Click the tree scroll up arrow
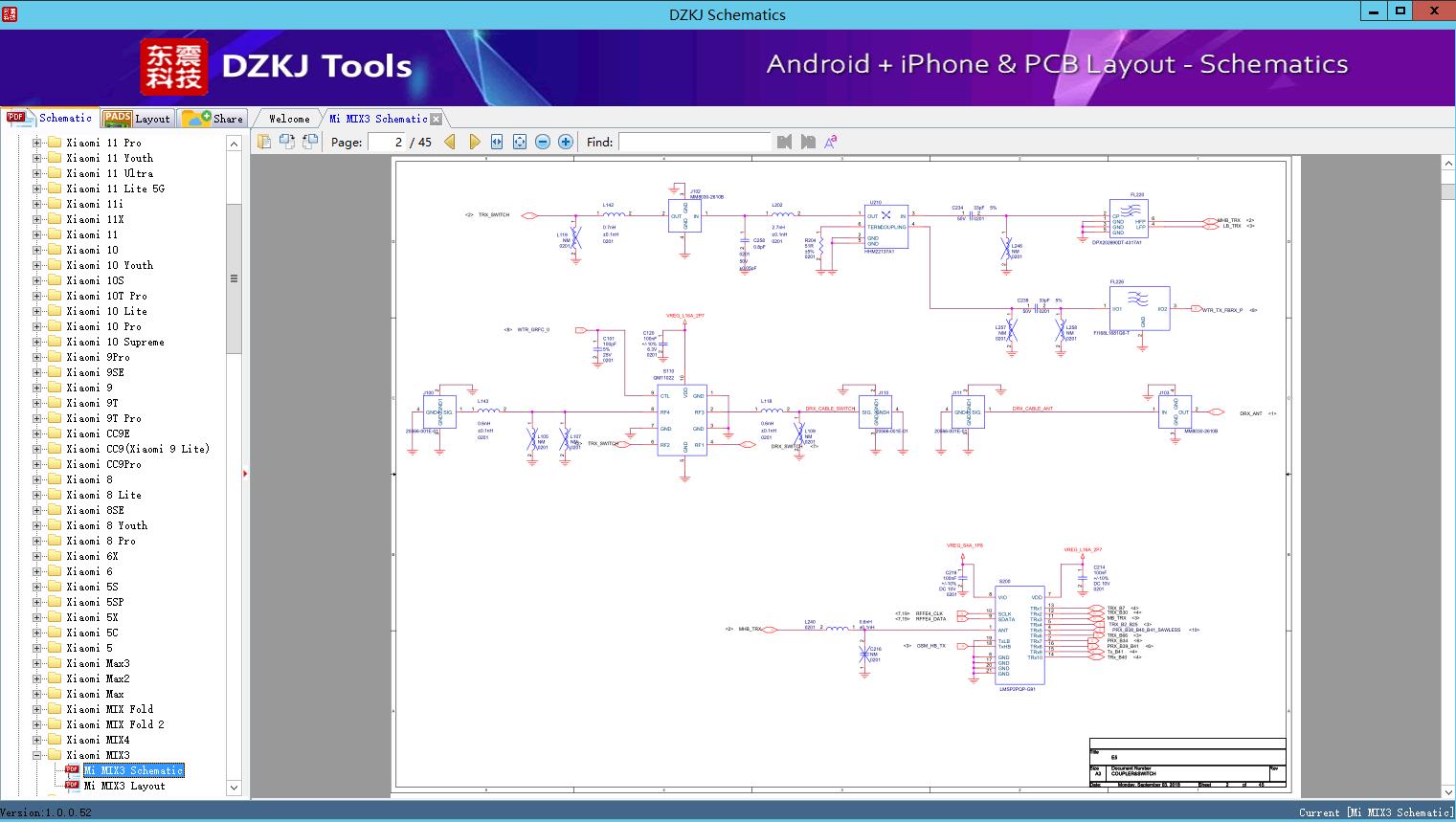 coord(234,144)
